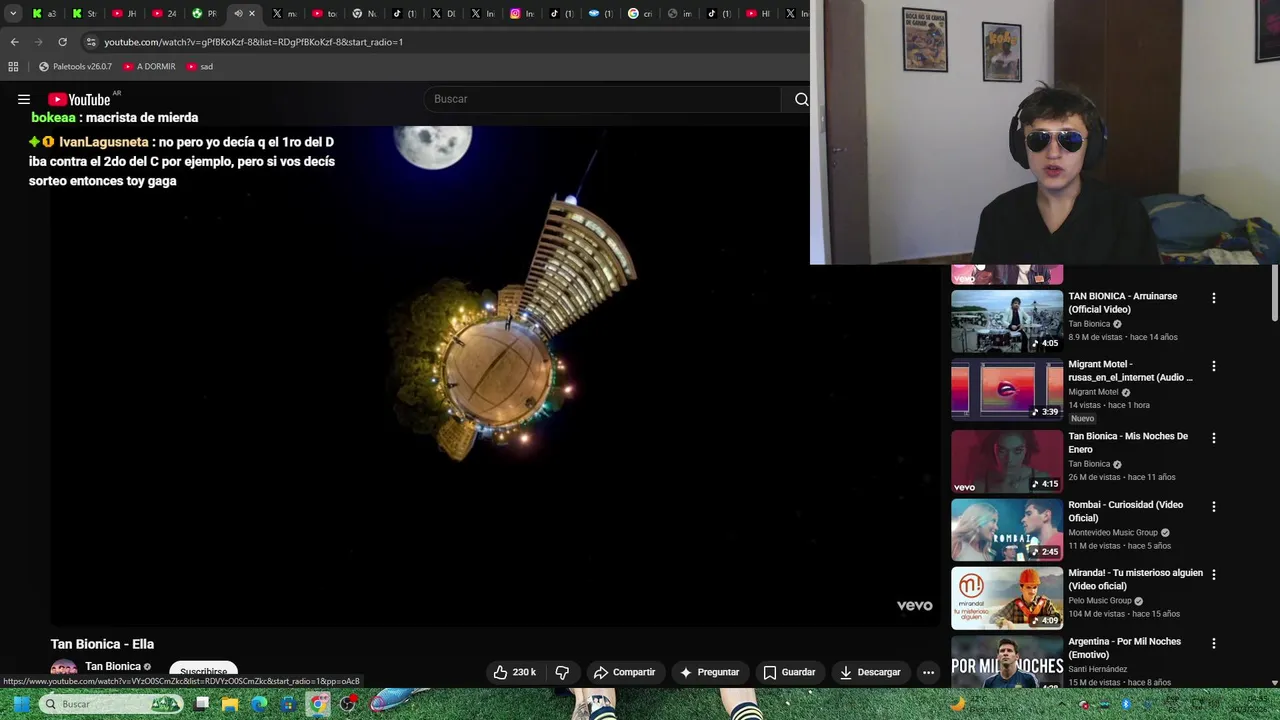The height and width of the screenshot is (720, 1280).
Task: Open Task View on the taskbar
Action: (x=202, y=704)
